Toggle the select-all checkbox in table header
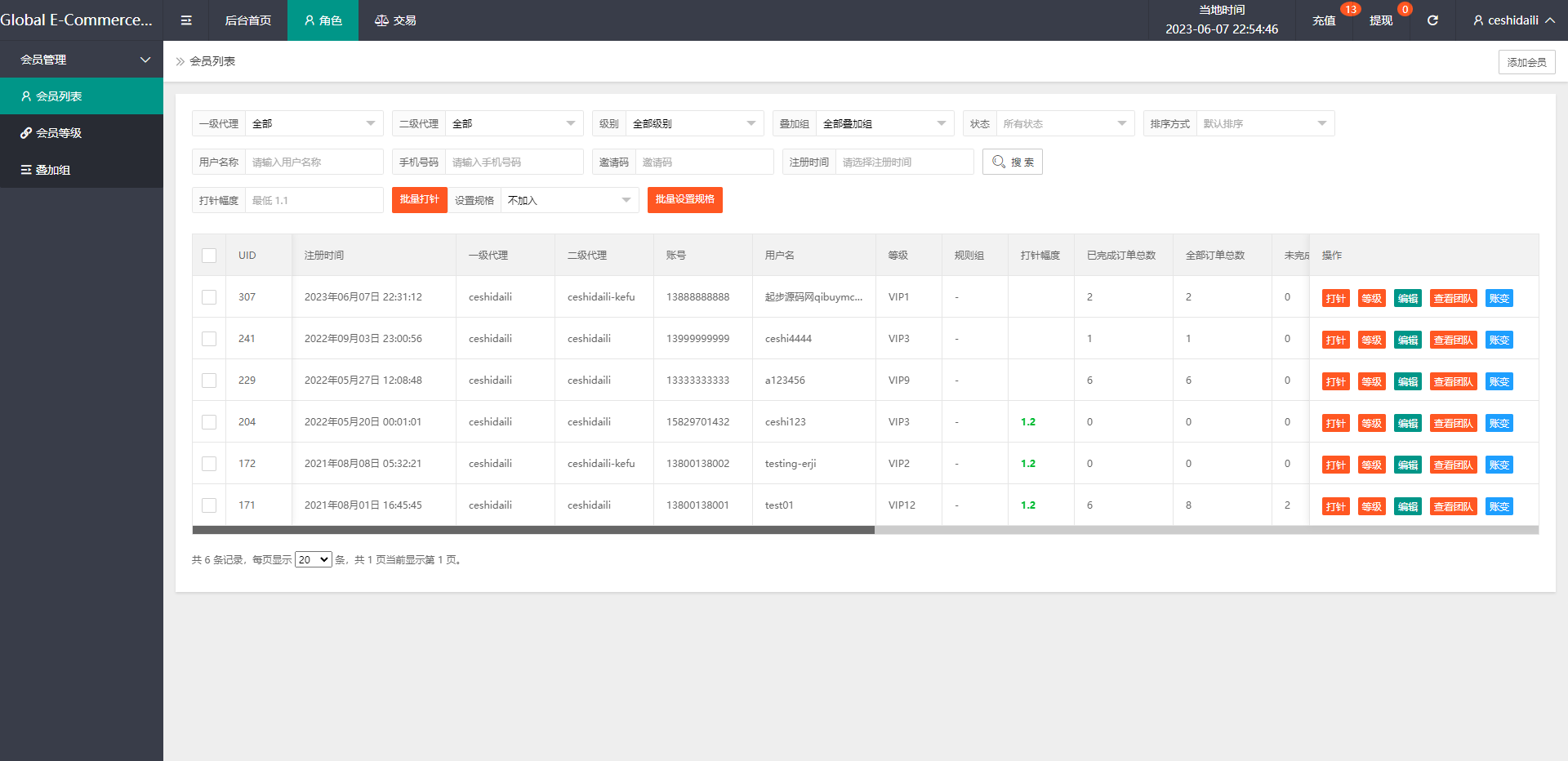The width and height of the screenshot is (1568, 761). 209,256
